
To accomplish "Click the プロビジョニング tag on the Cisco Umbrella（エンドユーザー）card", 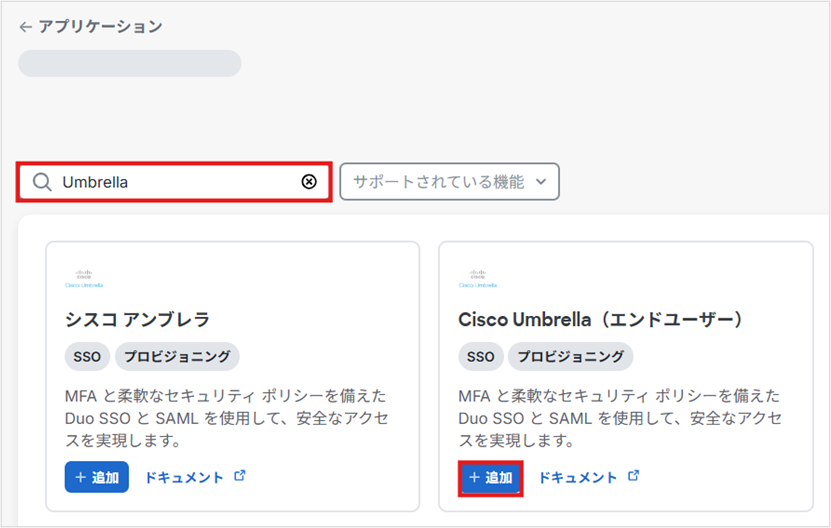I will 570,356.
